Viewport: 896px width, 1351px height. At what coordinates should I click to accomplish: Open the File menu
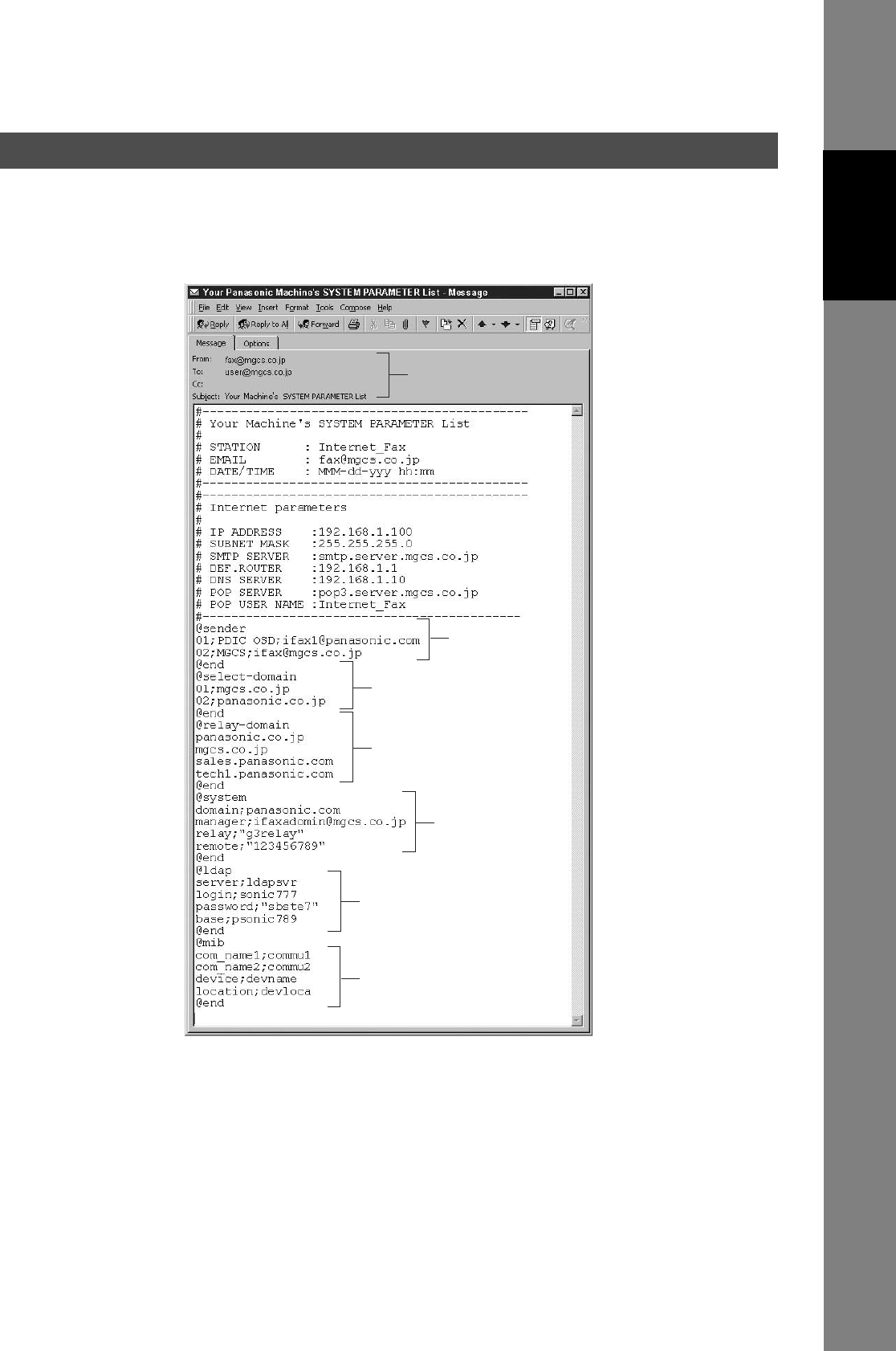[204, 308]
